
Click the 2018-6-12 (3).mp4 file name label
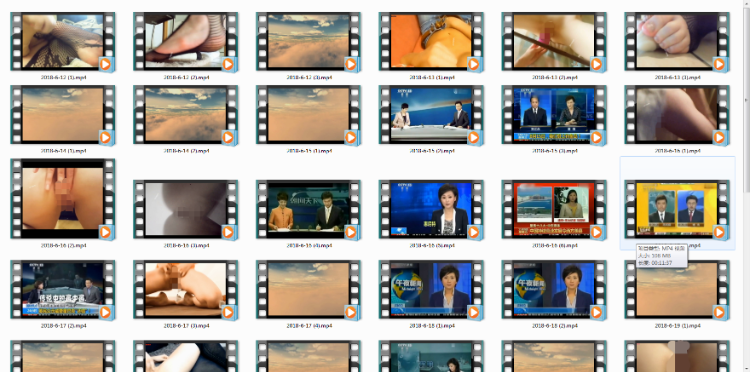coord(309,77)
